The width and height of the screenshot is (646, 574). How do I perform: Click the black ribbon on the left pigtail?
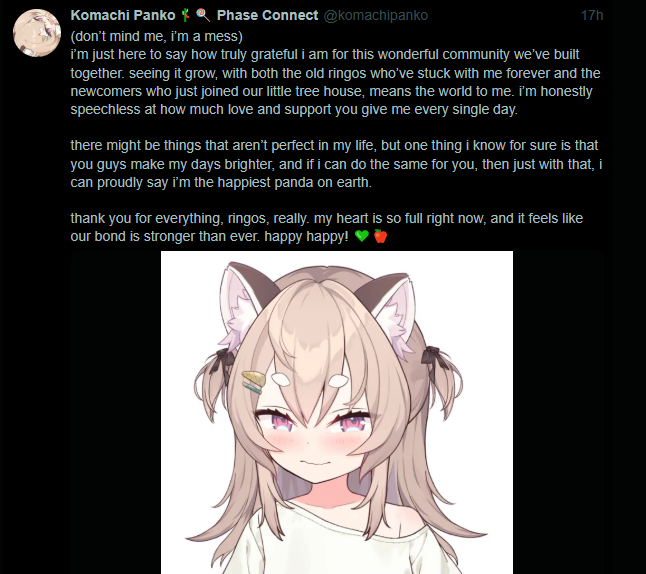(221, 361)
